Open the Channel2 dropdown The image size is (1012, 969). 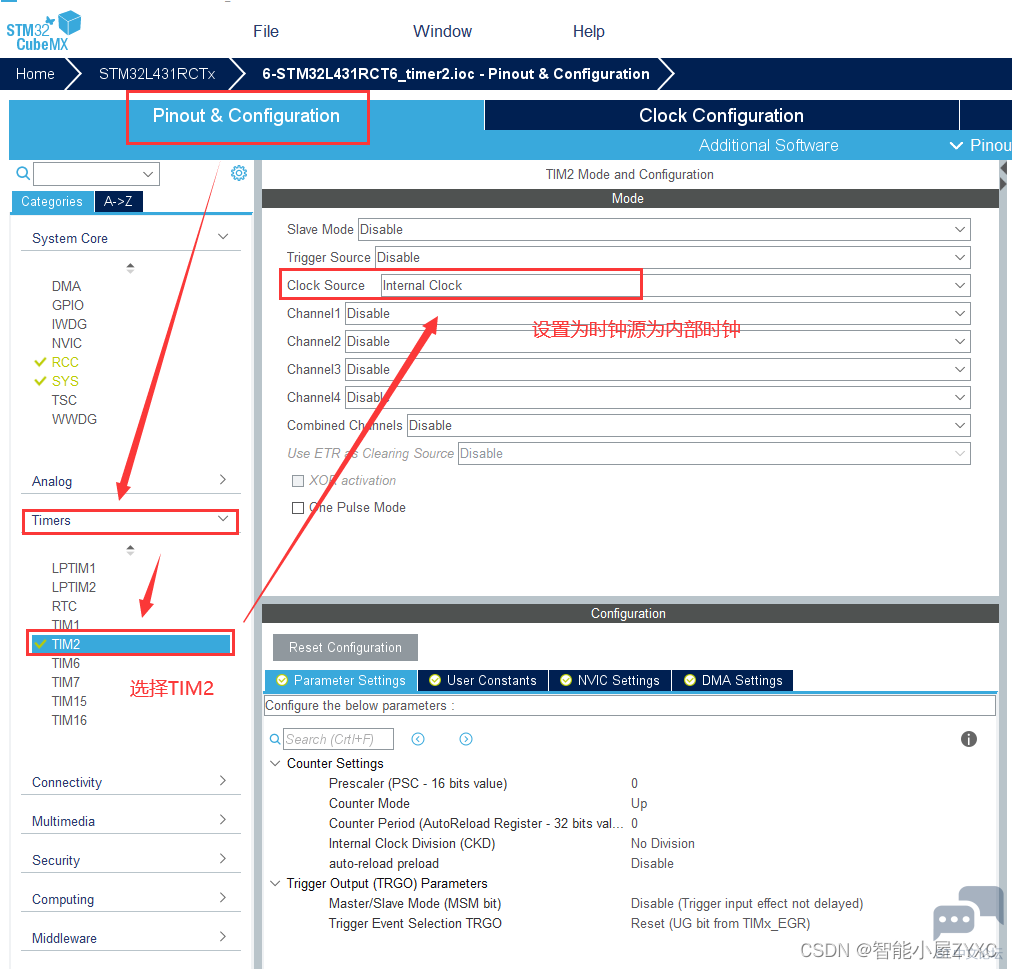pos(658,342)
